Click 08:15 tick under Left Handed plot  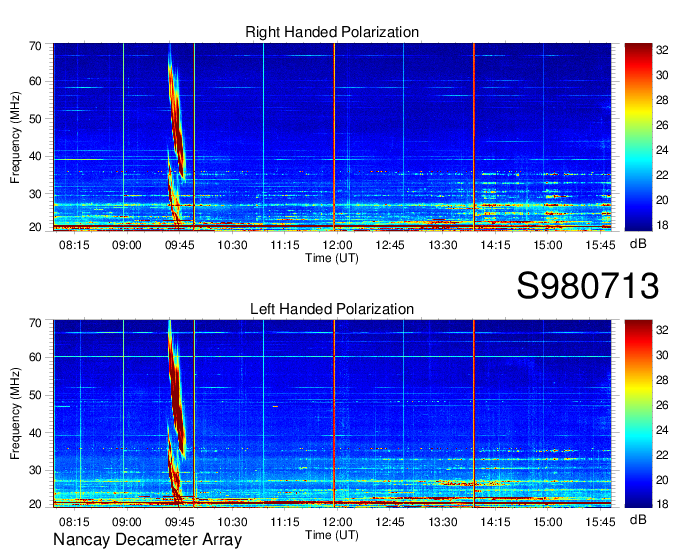click(x=74, y=522)
